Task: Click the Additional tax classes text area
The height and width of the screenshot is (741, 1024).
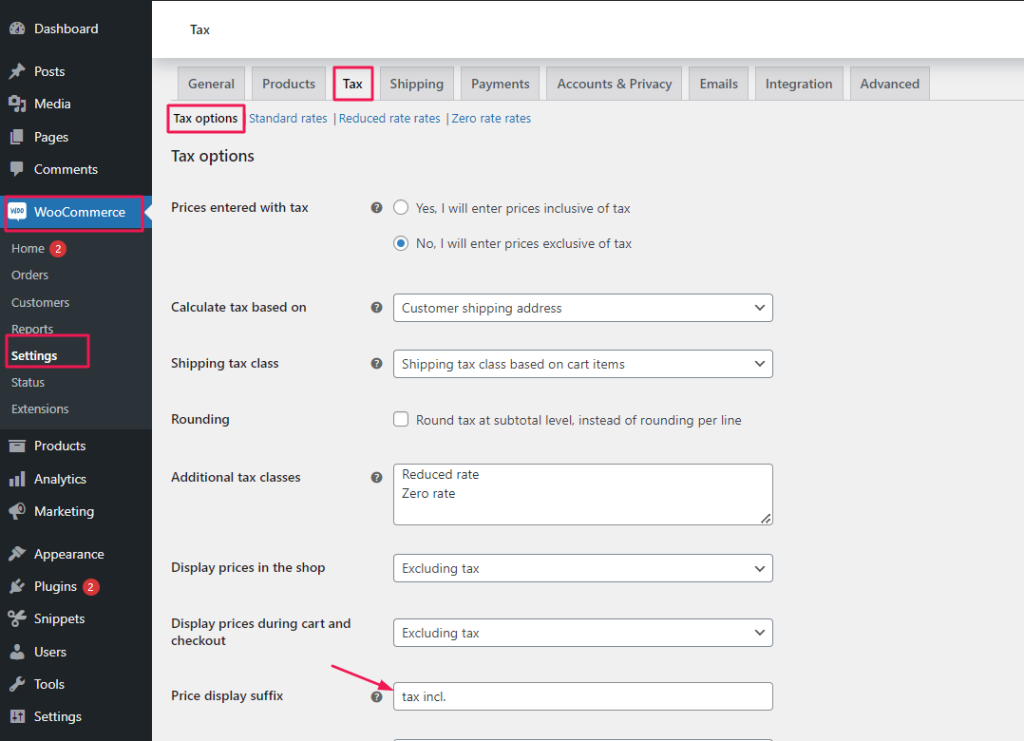Action: pyautogui.click(x=583, y=494)
